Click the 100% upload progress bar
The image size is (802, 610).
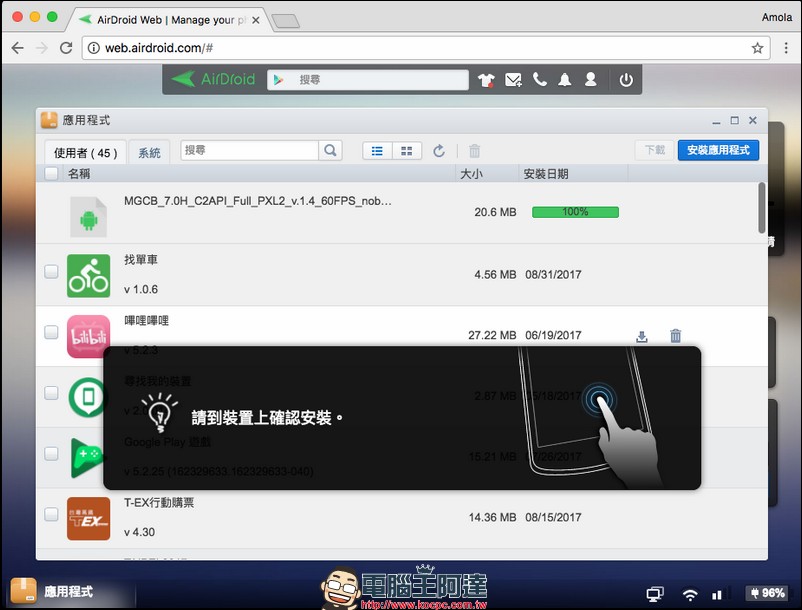pos(575,212)
